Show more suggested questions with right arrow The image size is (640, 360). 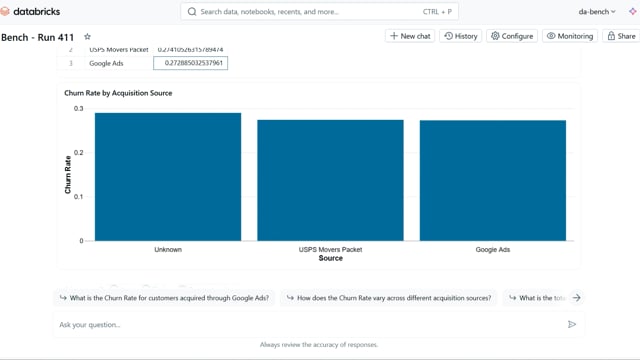pos(576,298)
